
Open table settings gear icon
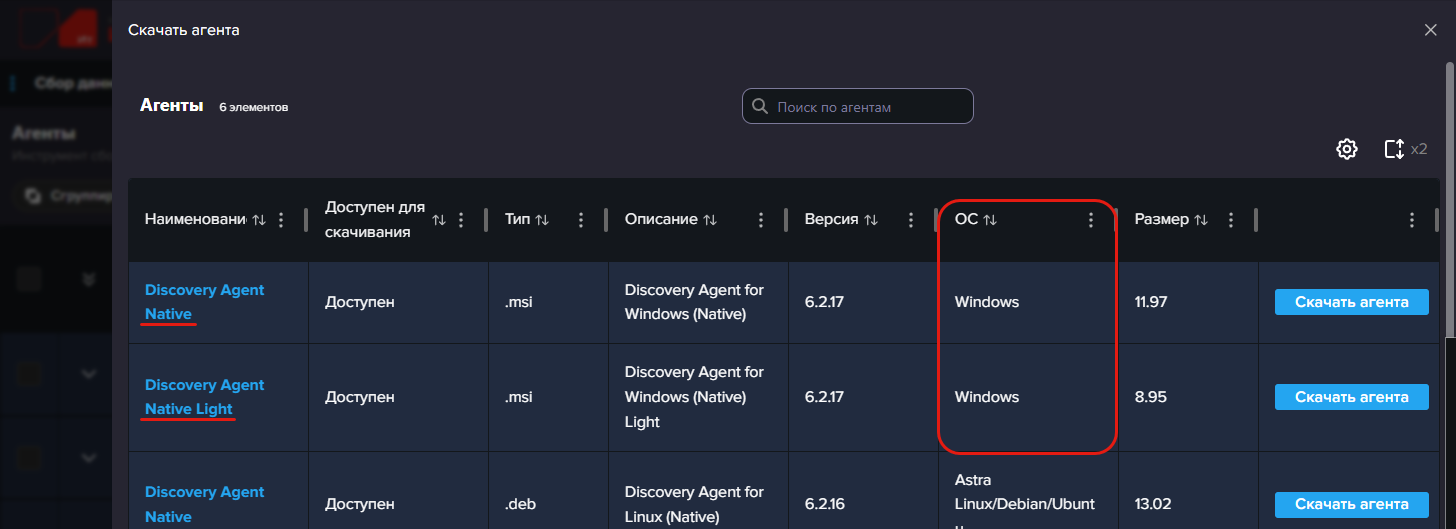point(1347,149)
